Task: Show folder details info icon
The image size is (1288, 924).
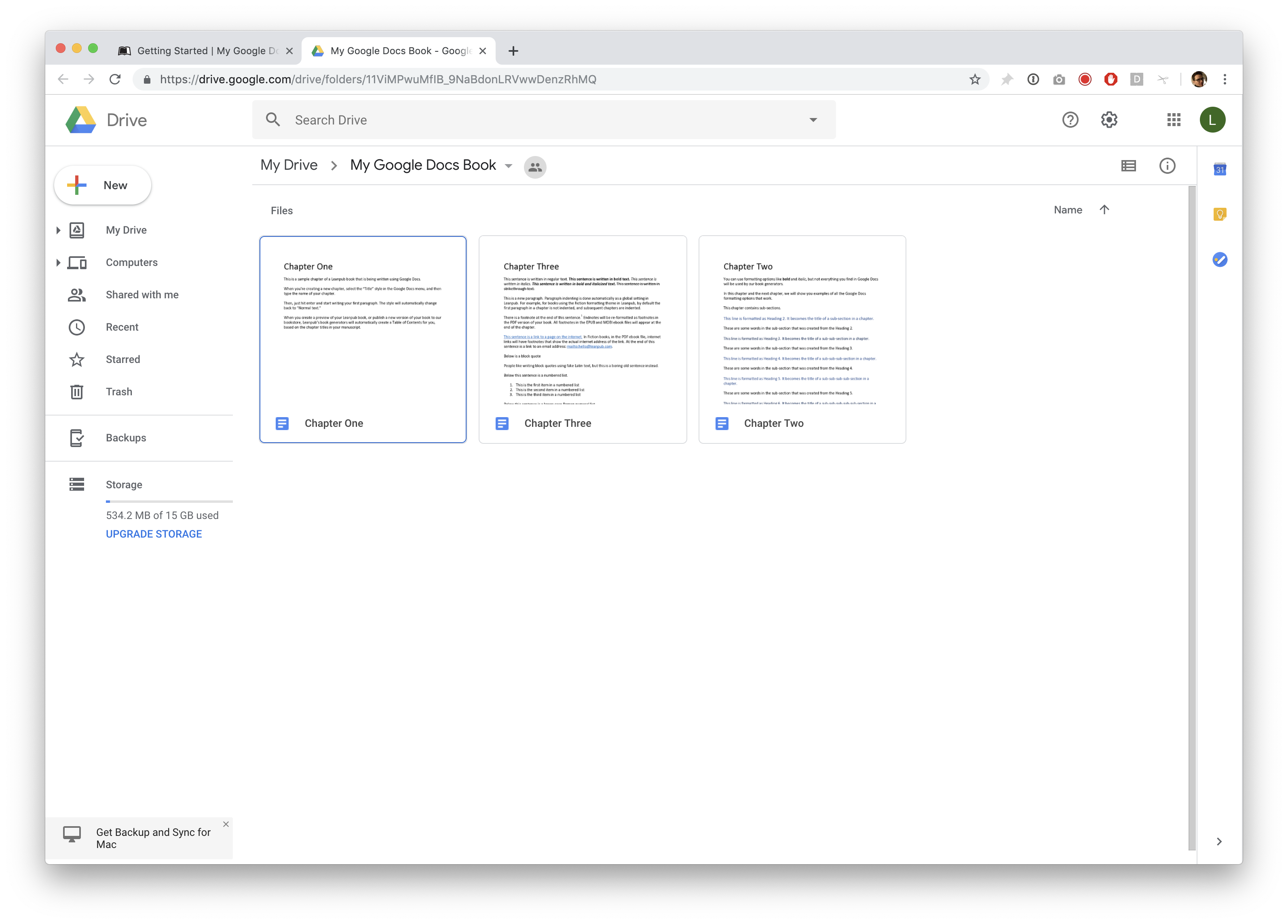Action: pyautogui.click(x=1167, y=166)
